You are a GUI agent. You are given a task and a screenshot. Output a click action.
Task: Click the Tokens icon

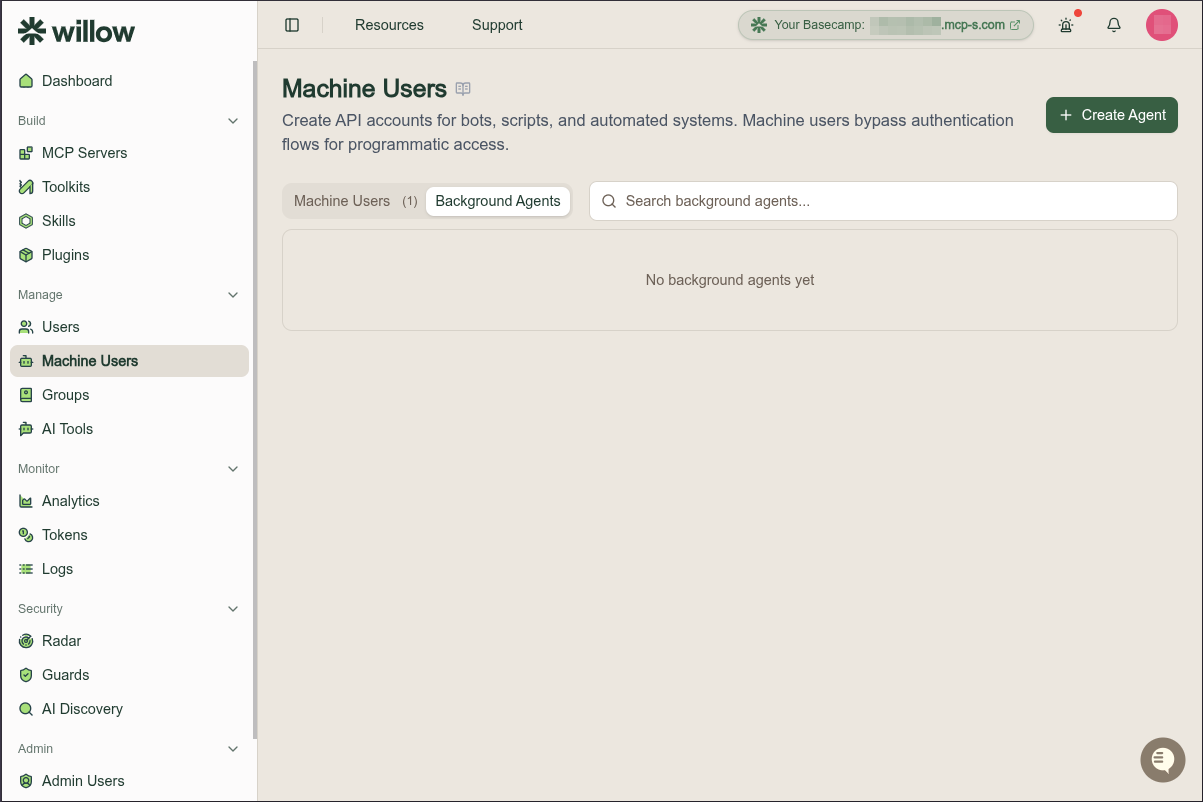tap(26, 535)
